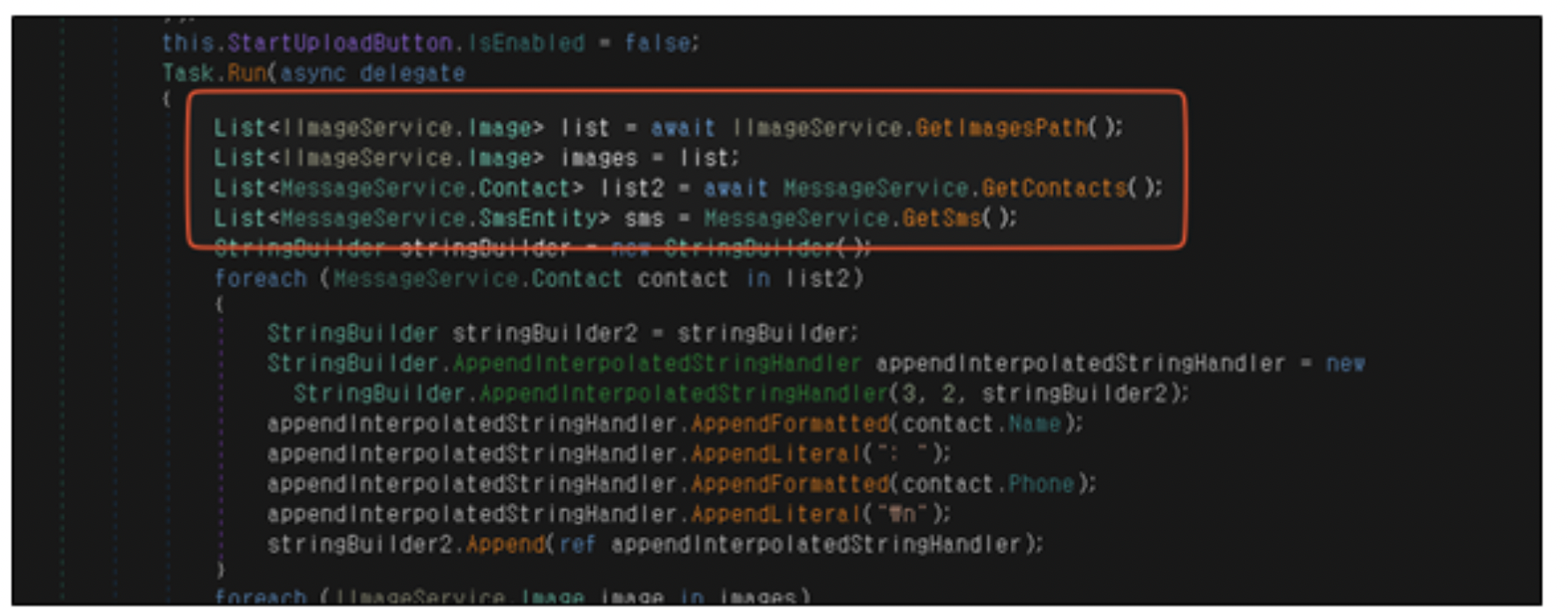Click the GetSms method call
This screenshot has height=609, width=1568.
tap(941, 218)
